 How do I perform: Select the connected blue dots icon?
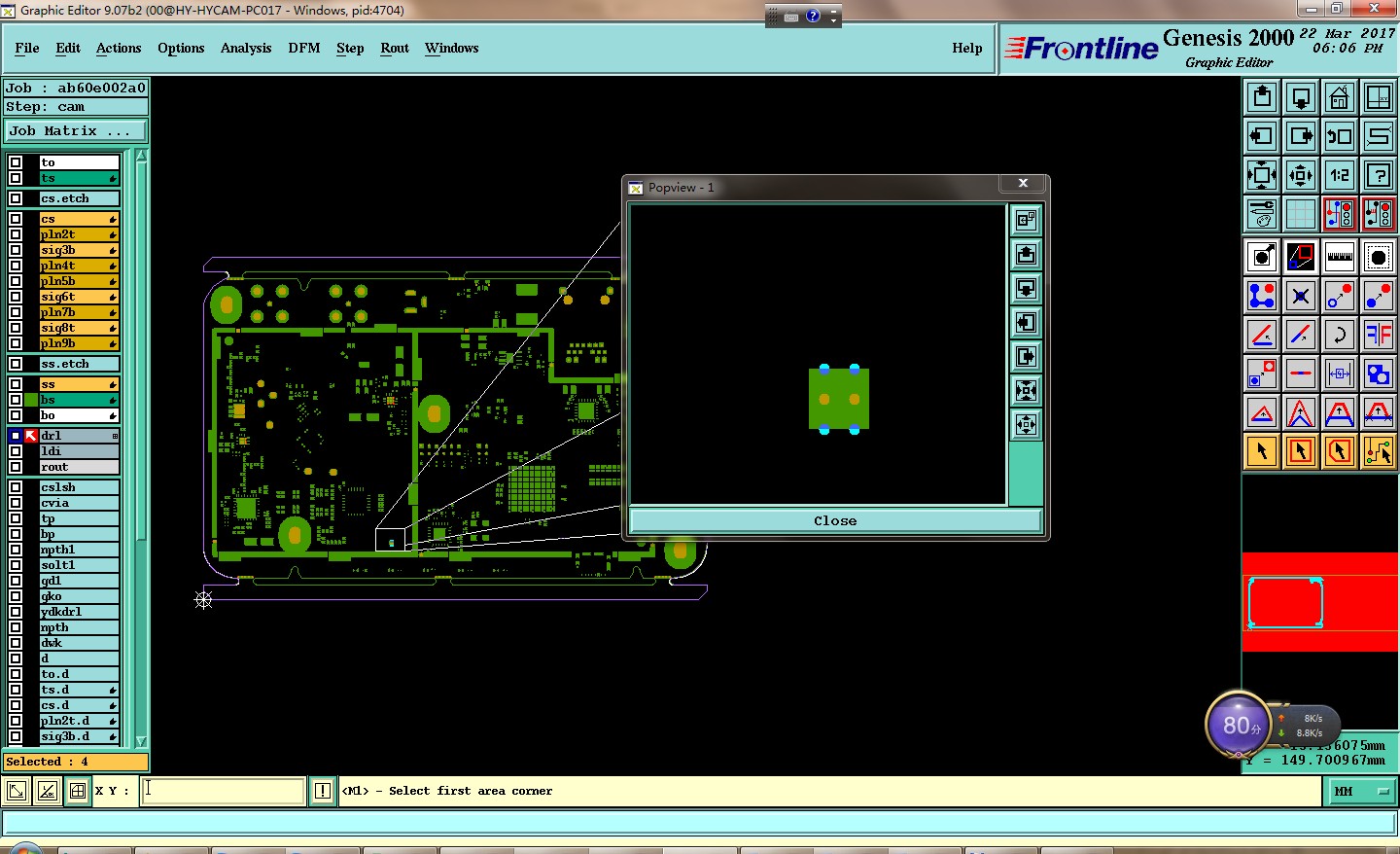(1262, 296)
